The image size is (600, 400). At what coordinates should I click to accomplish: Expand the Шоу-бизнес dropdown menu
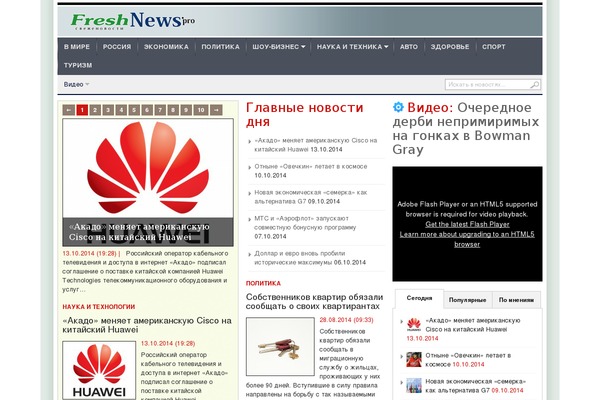point(279,47)
